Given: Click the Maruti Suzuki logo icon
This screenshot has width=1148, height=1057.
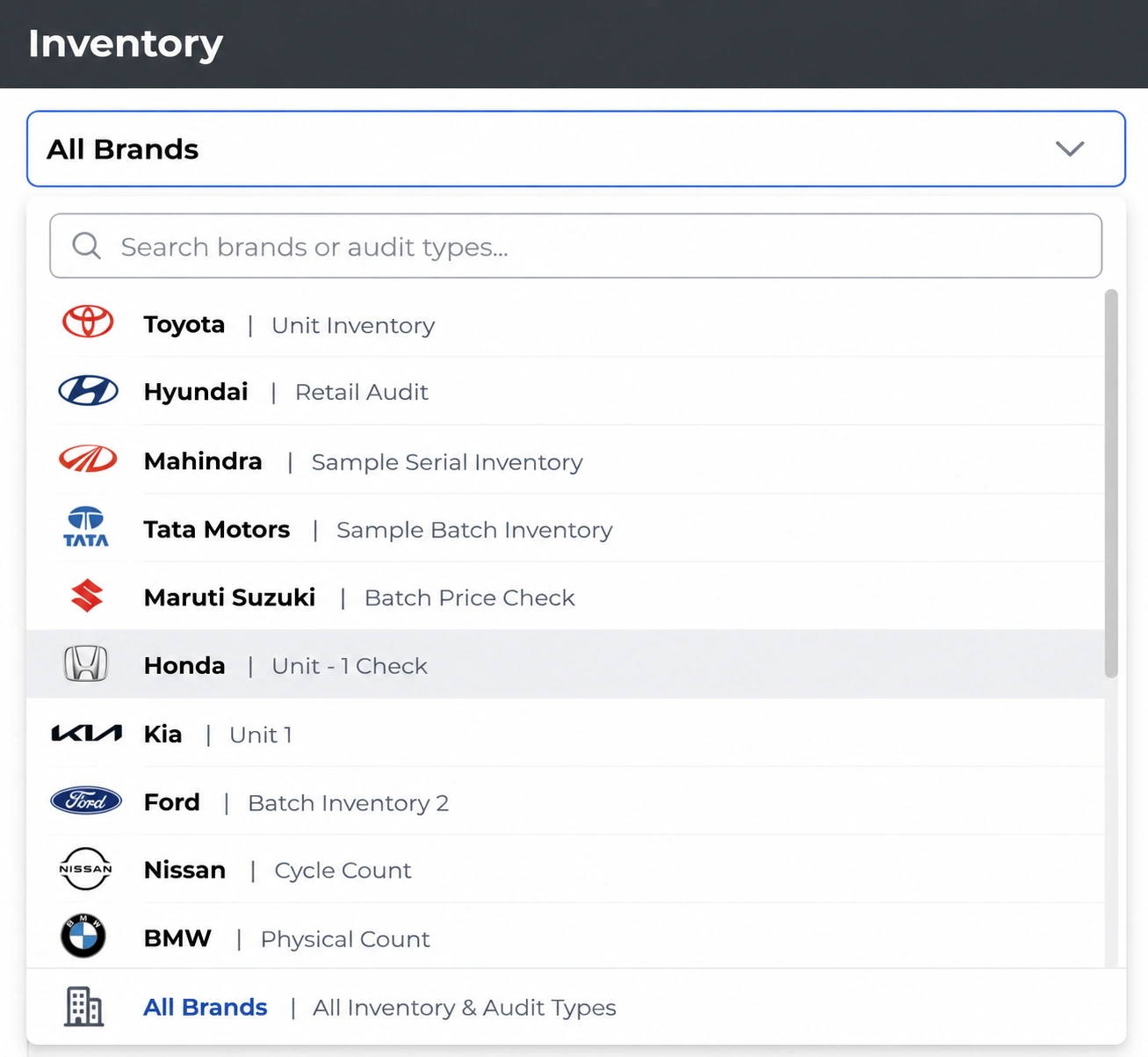Looking at the screenshot, I should 87,596.
